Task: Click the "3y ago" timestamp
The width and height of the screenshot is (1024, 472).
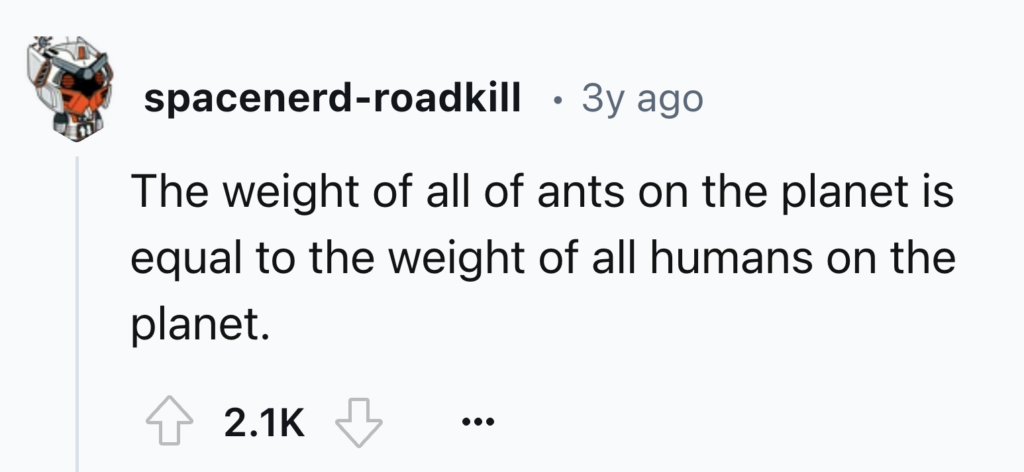Action: tap(642, 99)
